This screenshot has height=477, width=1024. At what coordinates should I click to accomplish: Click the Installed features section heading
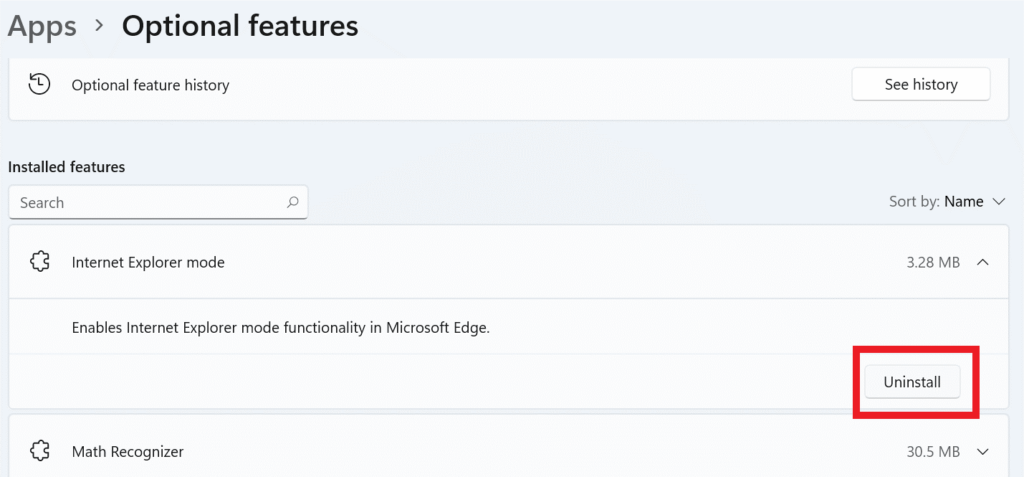67,167
